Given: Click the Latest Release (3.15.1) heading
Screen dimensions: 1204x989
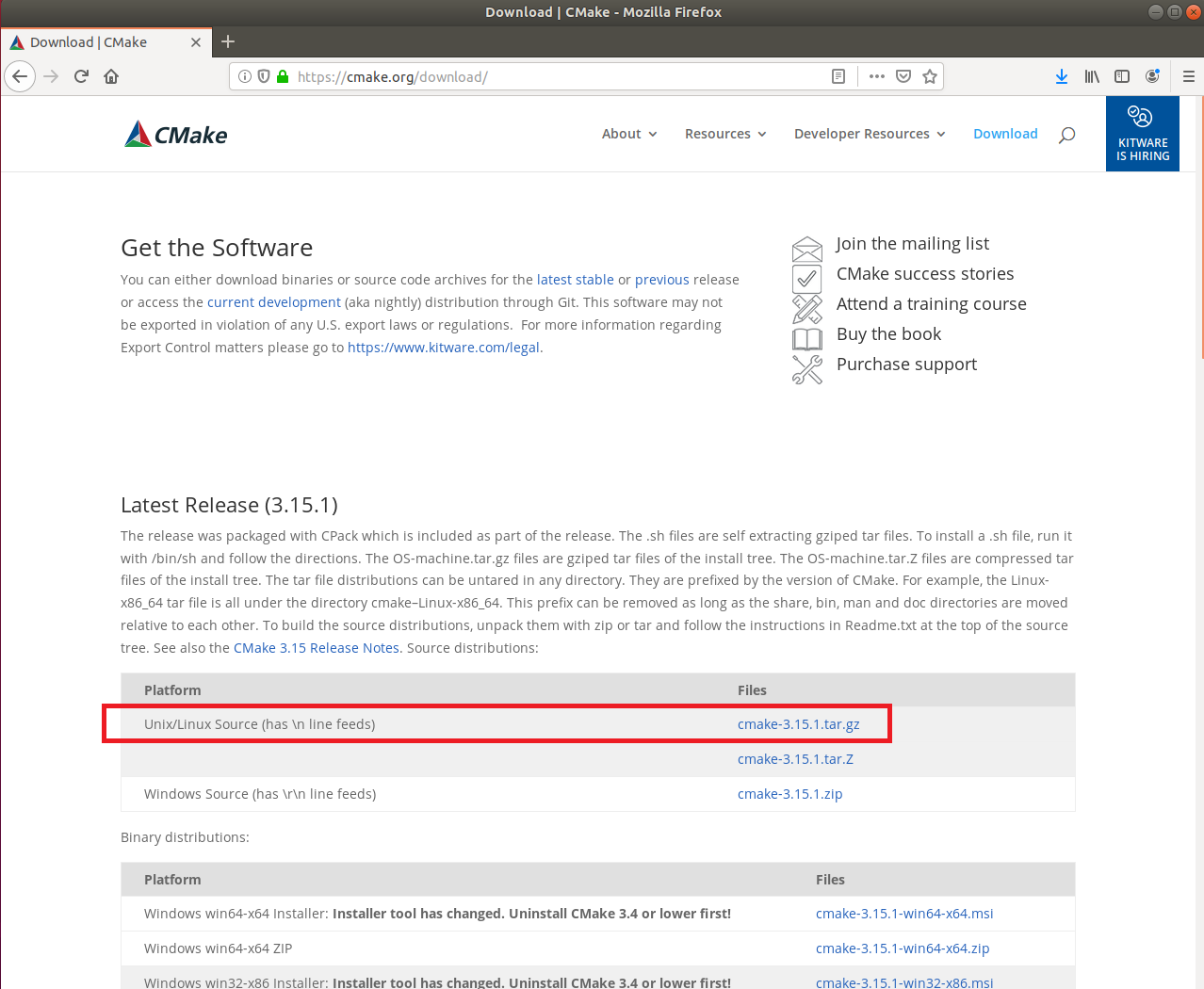Looking at the screenshot, I should point(229,505).
